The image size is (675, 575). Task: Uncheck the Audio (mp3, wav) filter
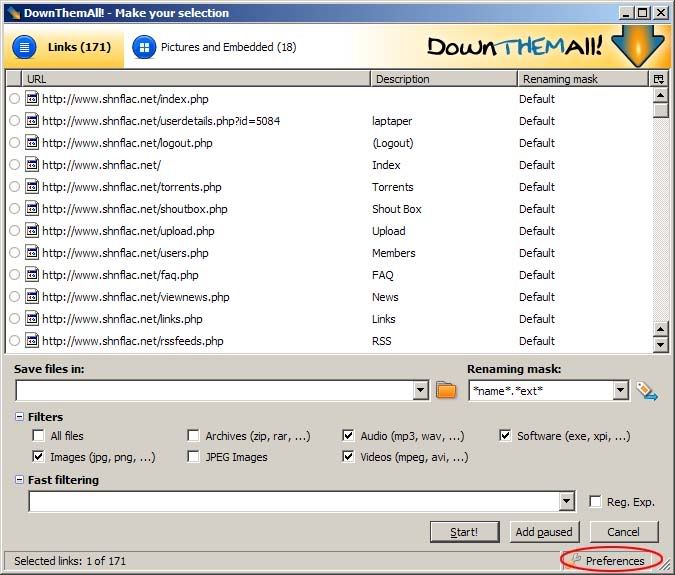[x=348, y=436]
